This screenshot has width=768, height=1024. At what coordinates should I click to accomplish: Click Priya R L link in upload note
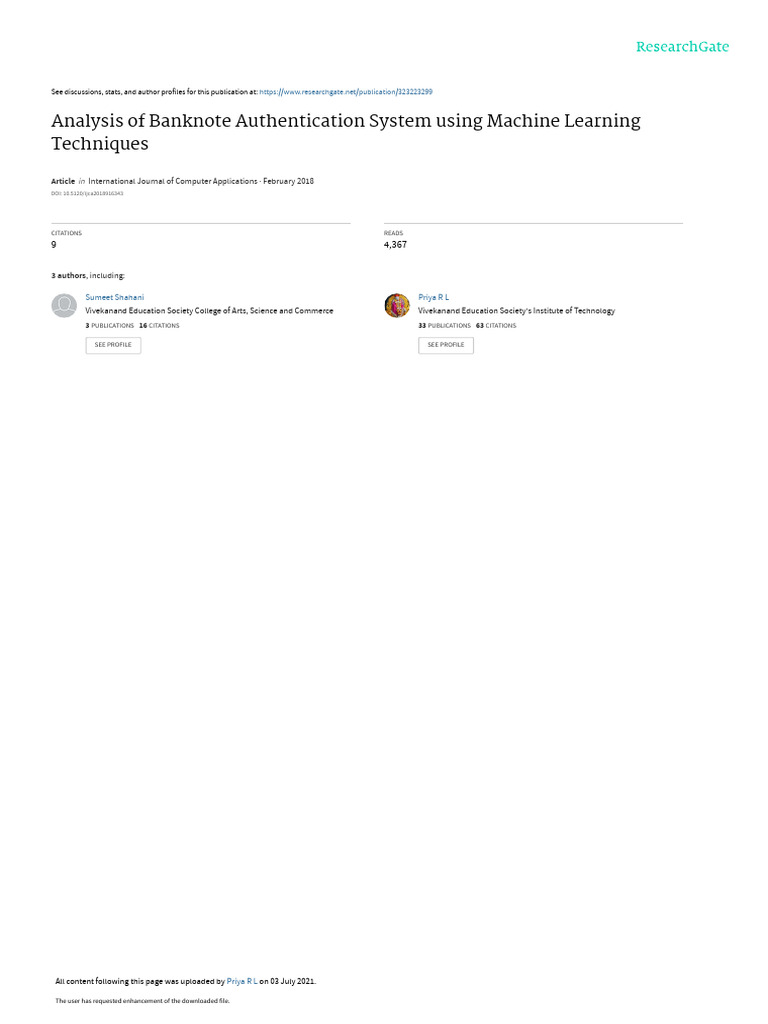tap(242, 981)
